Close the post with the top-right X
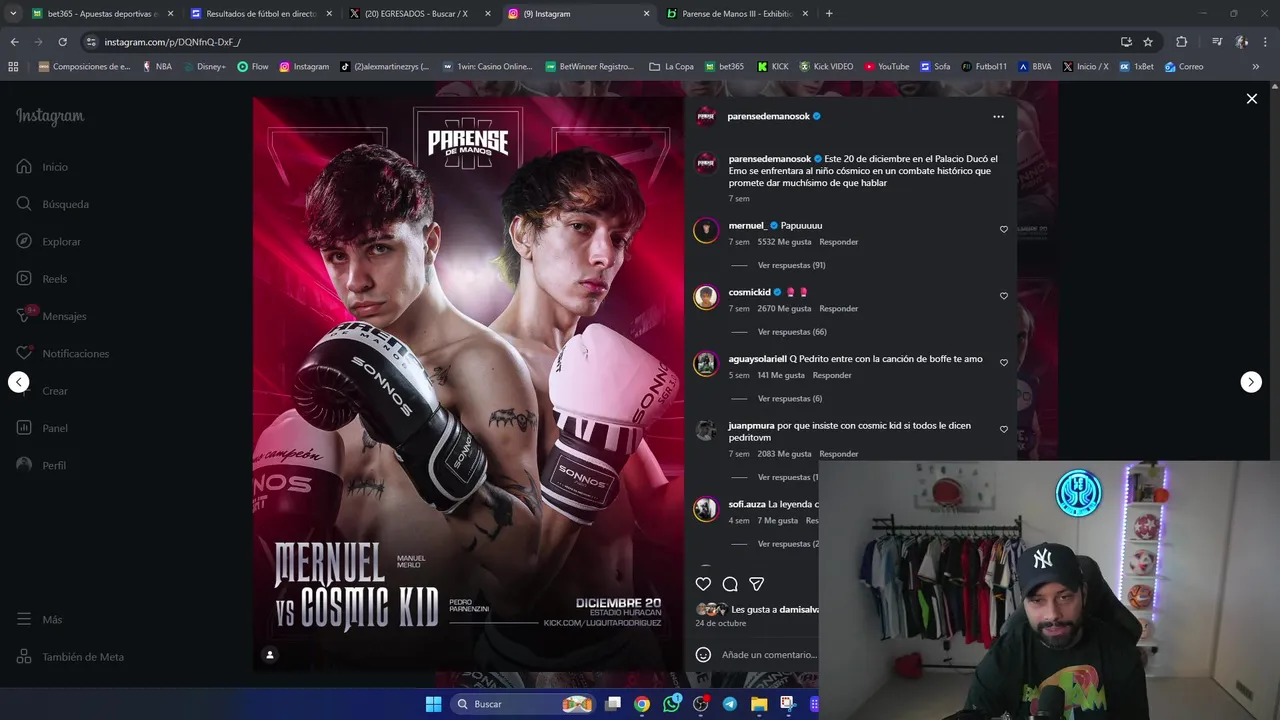1280x720 pixels. [1251, 98]
